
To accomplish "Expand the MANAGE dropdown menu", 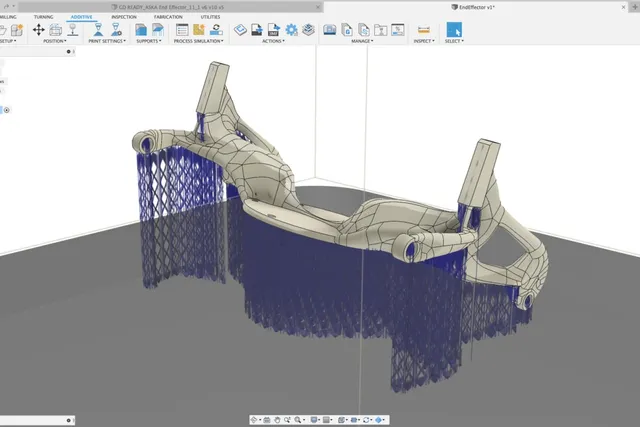I will click(362, 41).
